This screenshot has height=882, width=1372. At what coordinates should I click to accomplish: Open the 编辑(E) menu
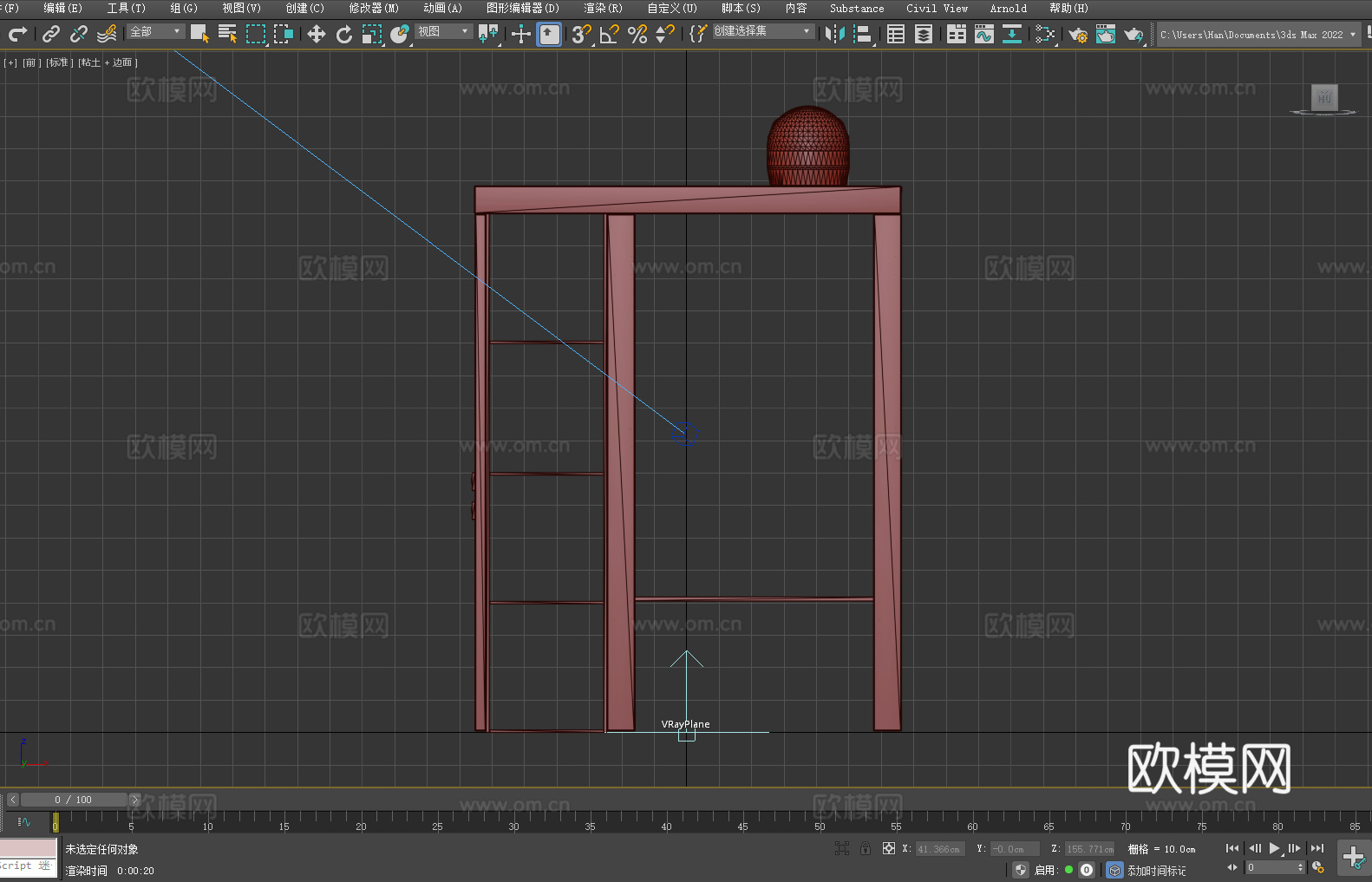pos(62,8)
